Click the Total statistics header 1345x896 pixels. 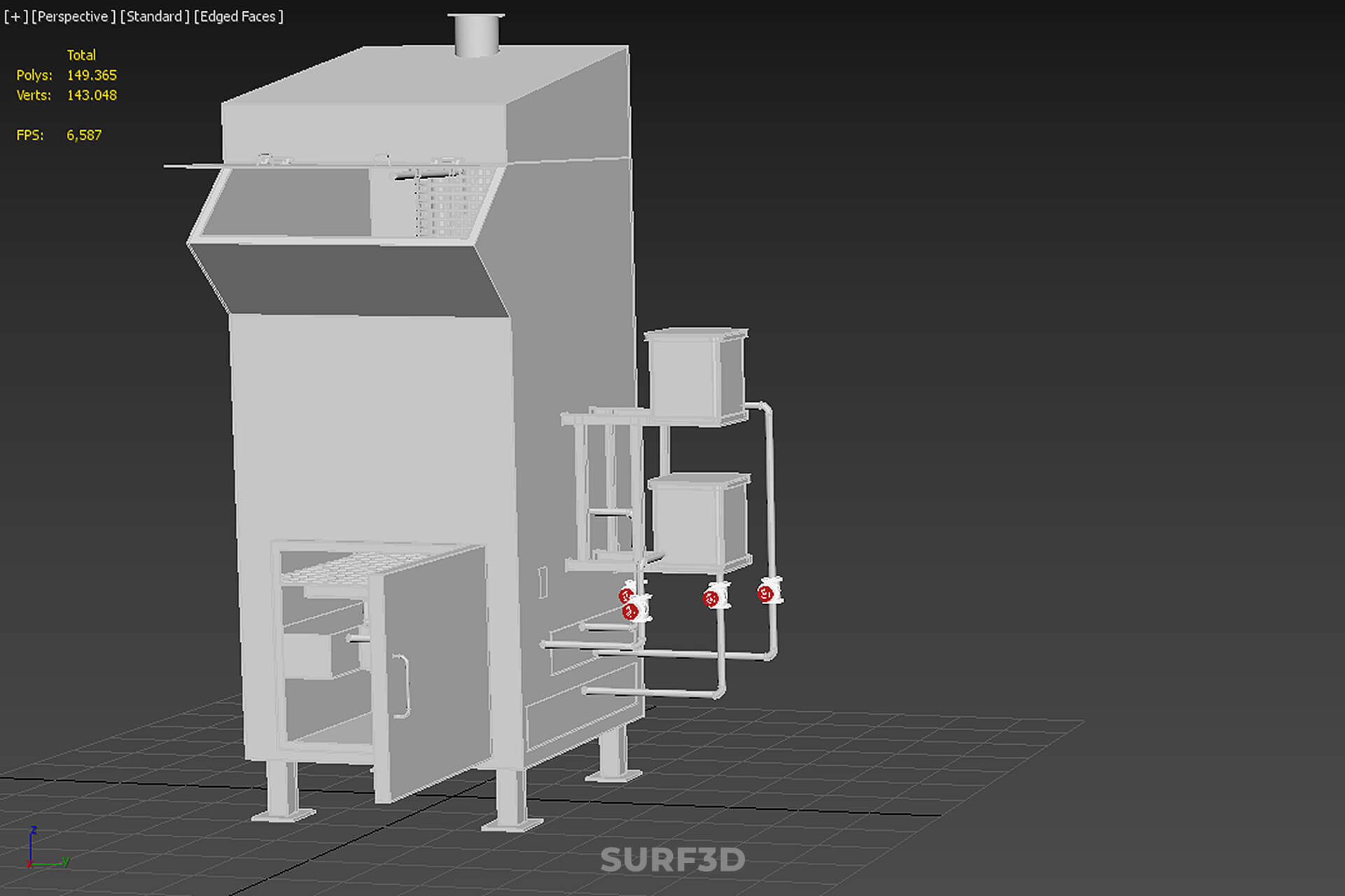[x=81, y=55]
